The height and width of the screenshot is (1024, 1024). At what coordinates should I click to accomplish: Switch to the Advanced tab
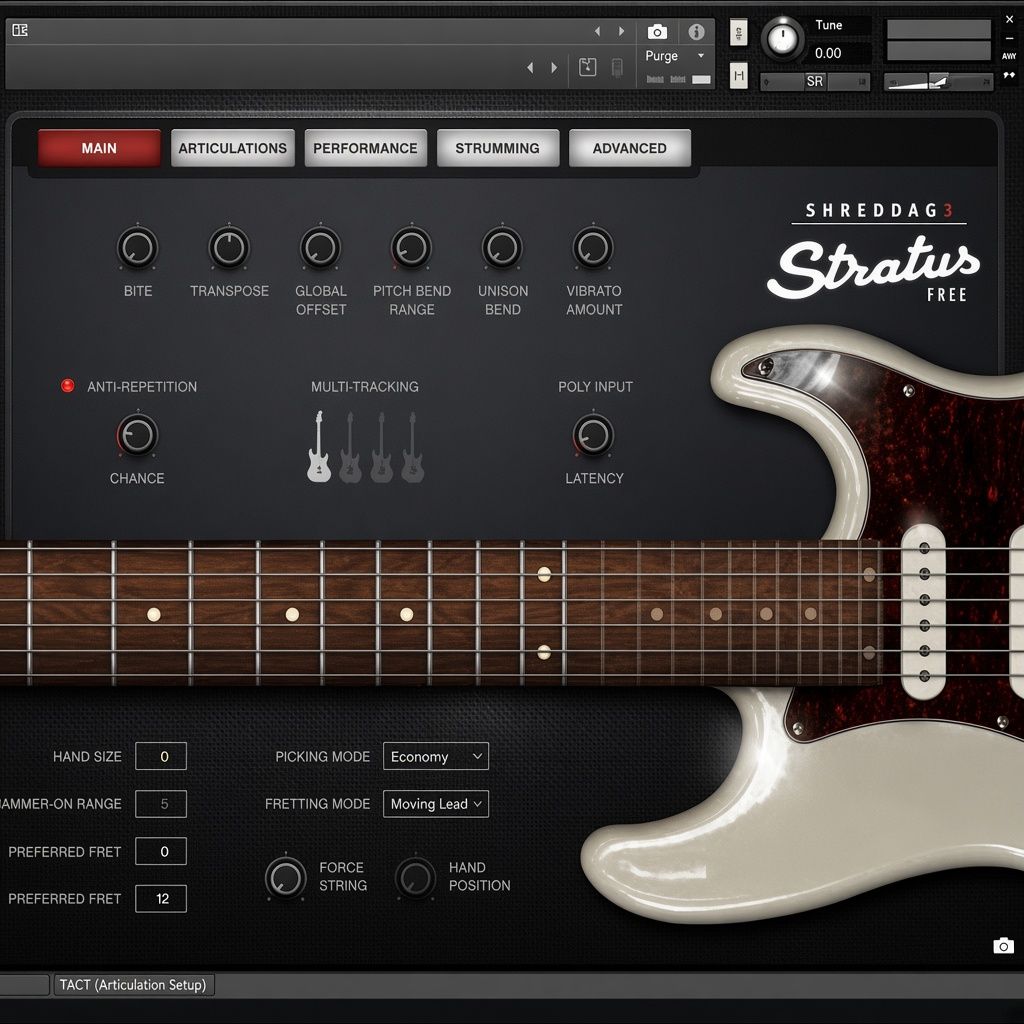pyautogui.click(x=630, y=148)
